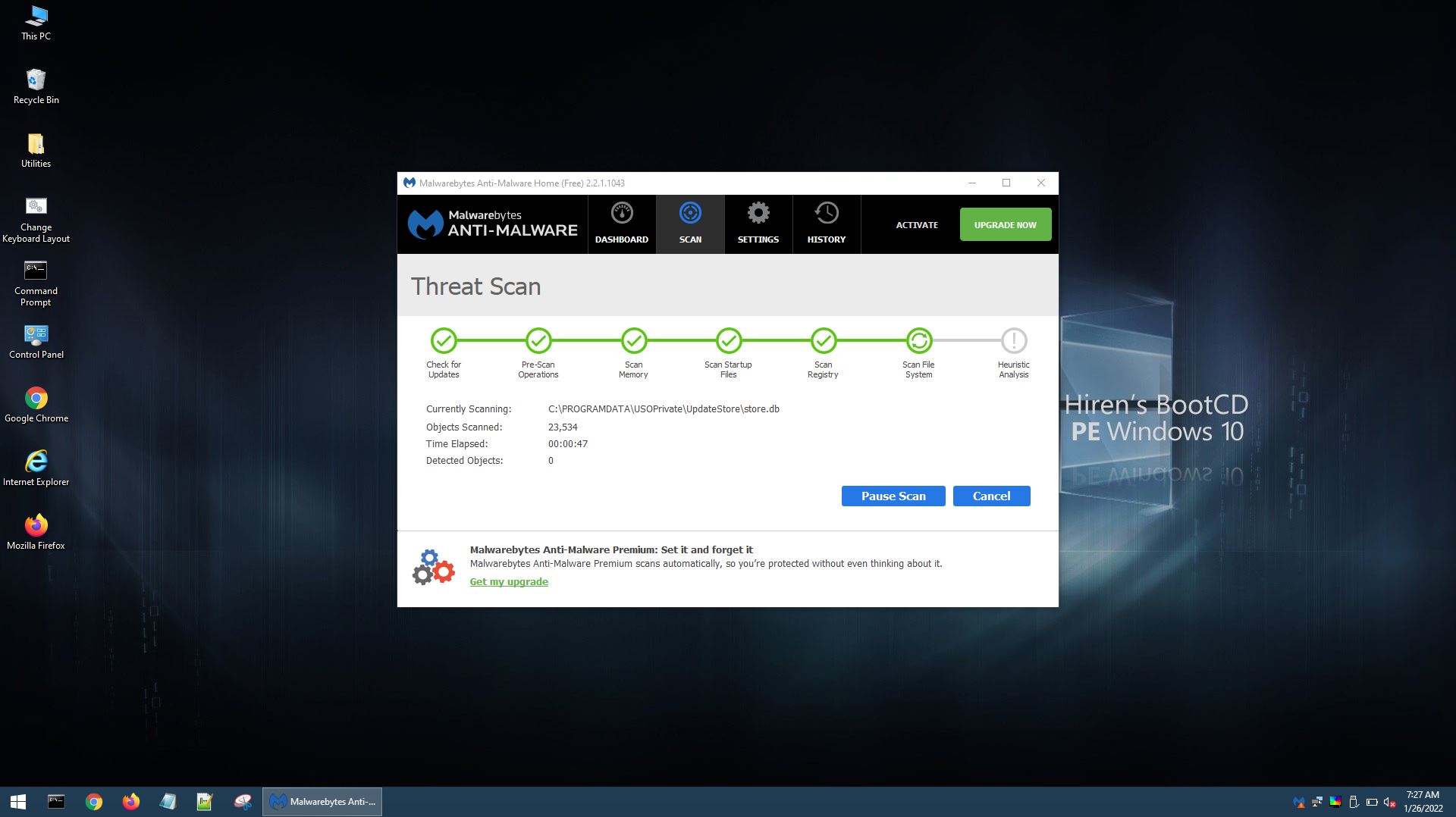The height and width of the screenshot is (817, 1456).
Task: Click the colorful display tray icon
Action: (1335, 802)
